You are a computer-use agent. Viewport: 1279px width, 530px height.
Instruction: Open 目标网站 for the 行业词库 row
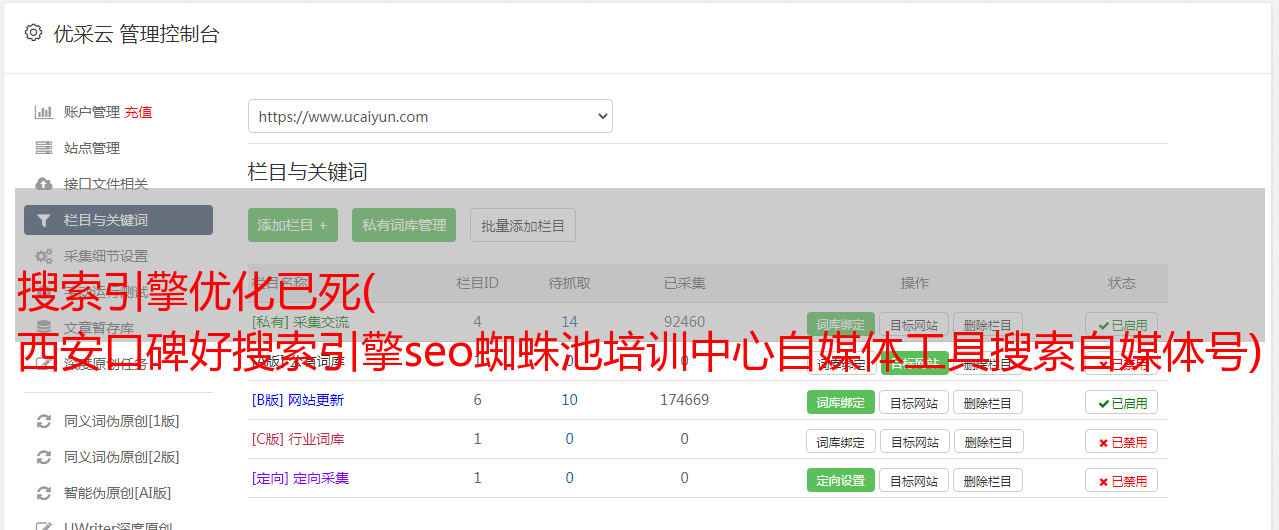click(x=914, y=441)
